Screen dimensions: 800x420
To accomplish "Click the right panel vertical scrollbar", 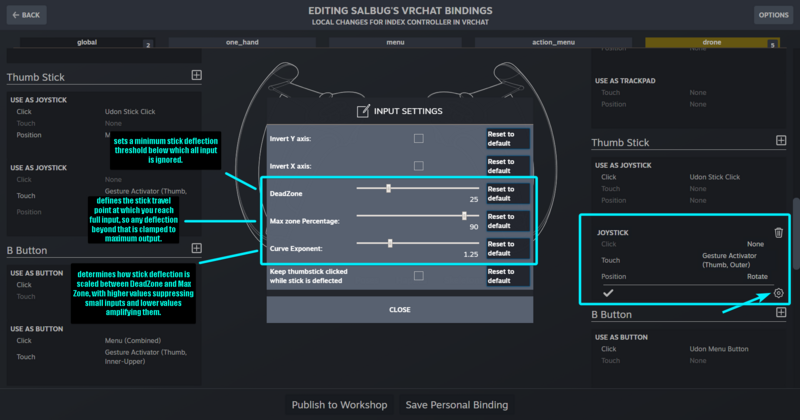I will [x=796, y=234].
